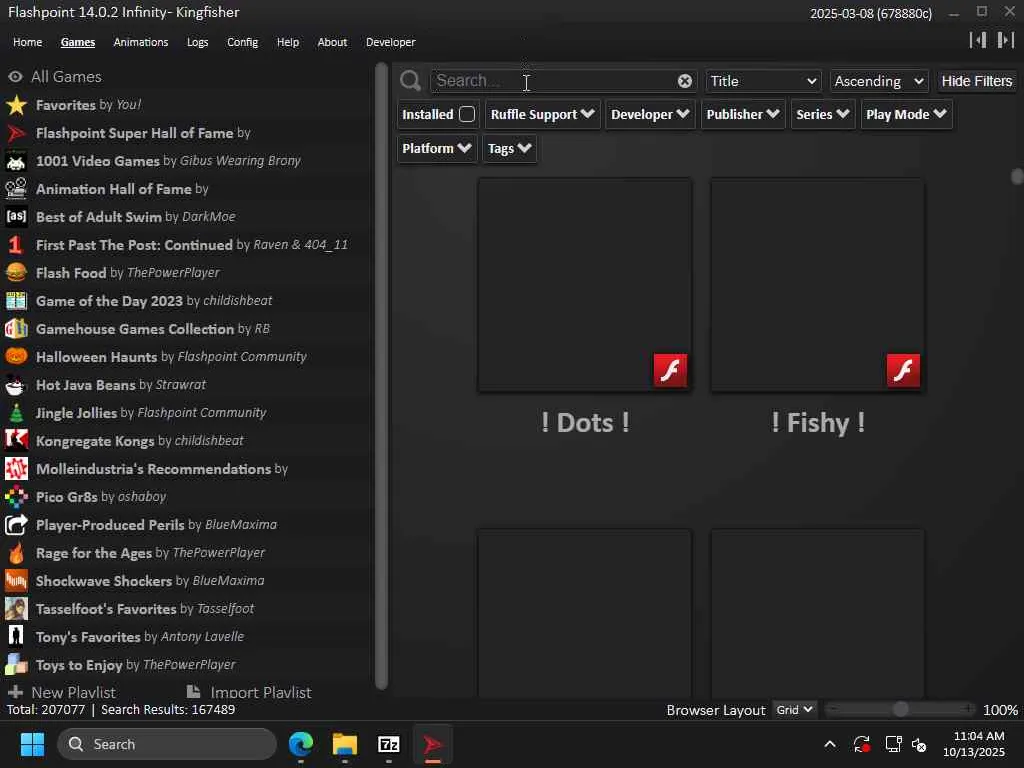
Task: Go to the Home tab
Action: pyautogui.click(x=27, y=42)
